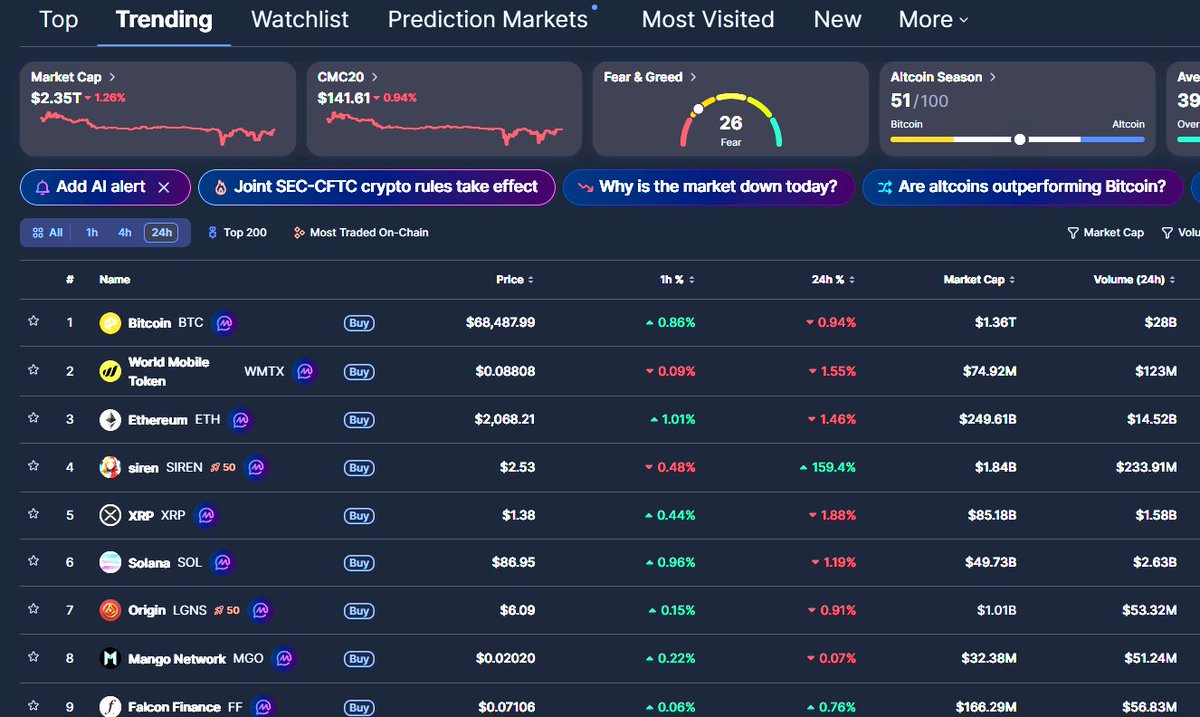Open AI chart icon beside SIREN
1200x717 pixels.
tap(256, 467)
